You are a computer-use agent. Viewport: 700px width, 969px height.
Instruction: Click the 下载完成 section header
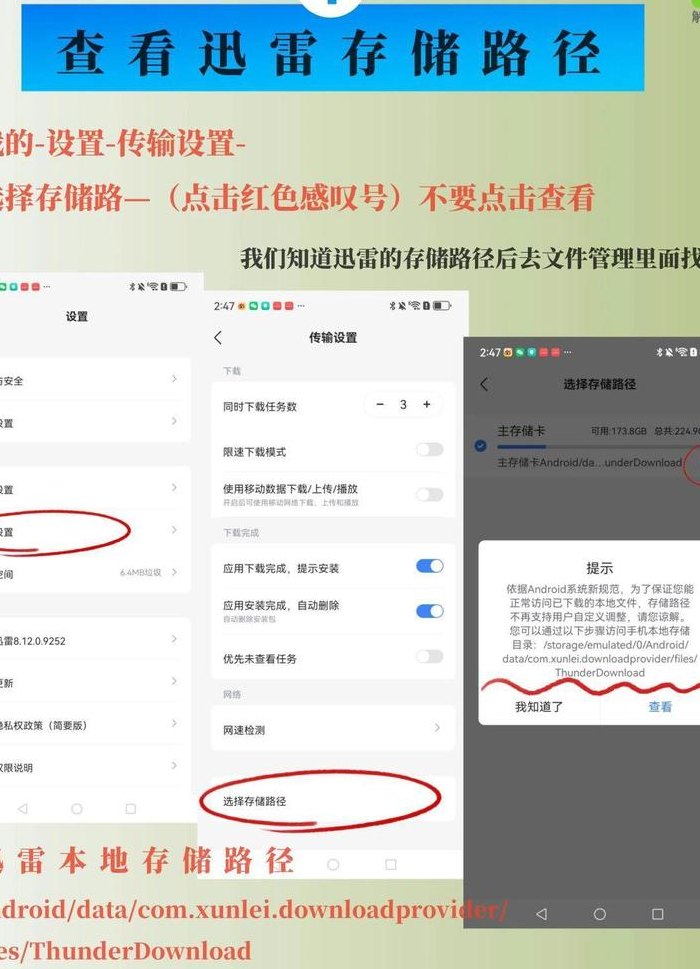pyautogui.click(x=241, y=532)
